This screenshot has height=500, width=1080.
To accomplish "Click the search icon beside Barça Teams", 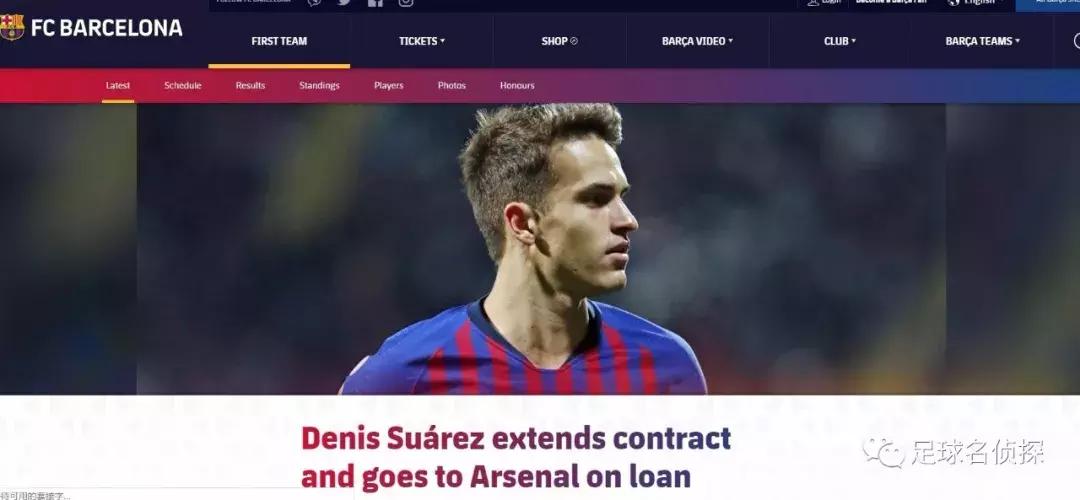I will pyautogui.click(x=1077, y=41).
